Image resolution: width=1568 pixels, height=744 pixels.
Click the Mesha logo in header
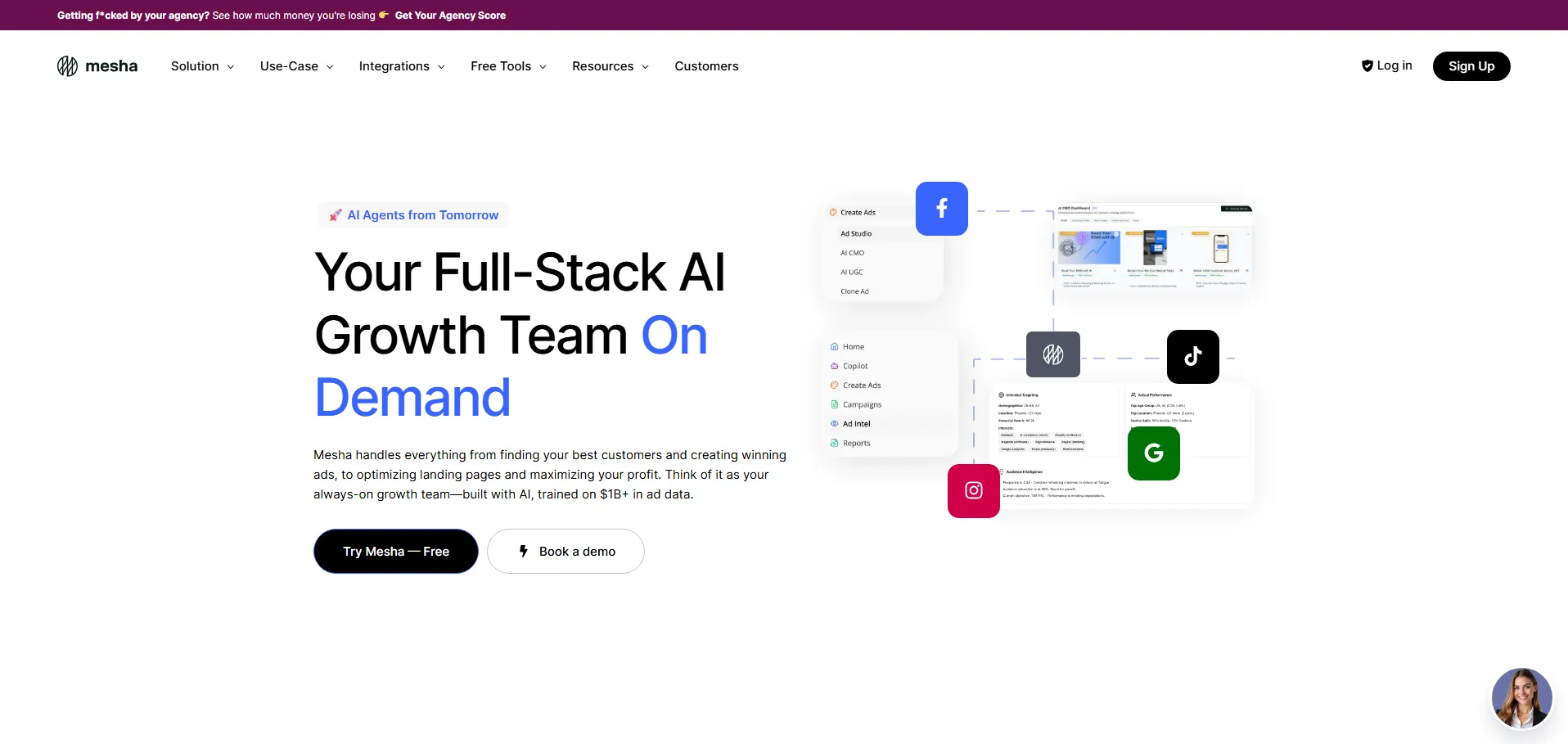click(97, 66)
